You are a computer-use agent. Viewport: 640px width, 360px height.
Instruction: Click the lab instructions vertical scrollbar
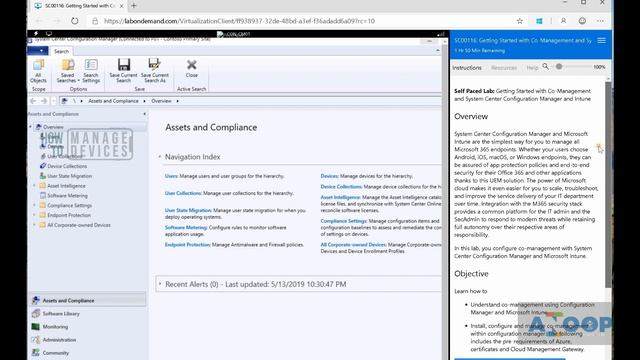608,184
